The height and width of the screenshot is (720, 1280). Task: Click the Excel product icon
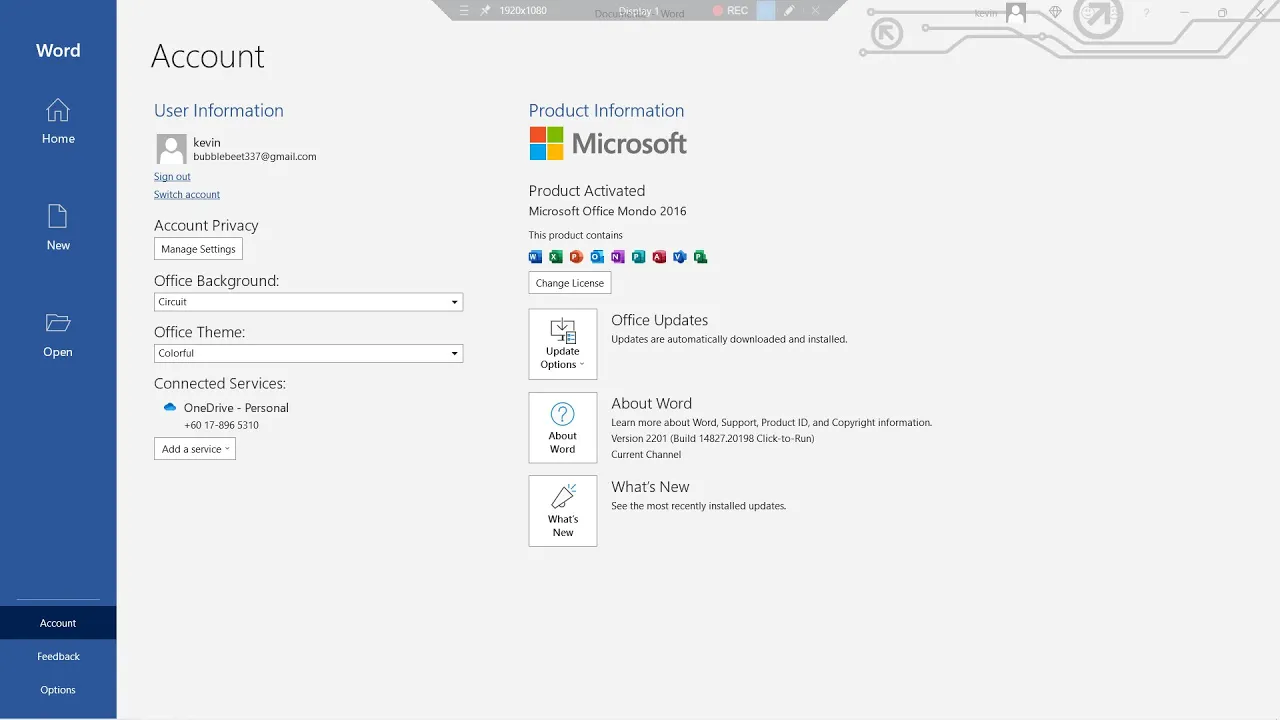pos(556,257)
